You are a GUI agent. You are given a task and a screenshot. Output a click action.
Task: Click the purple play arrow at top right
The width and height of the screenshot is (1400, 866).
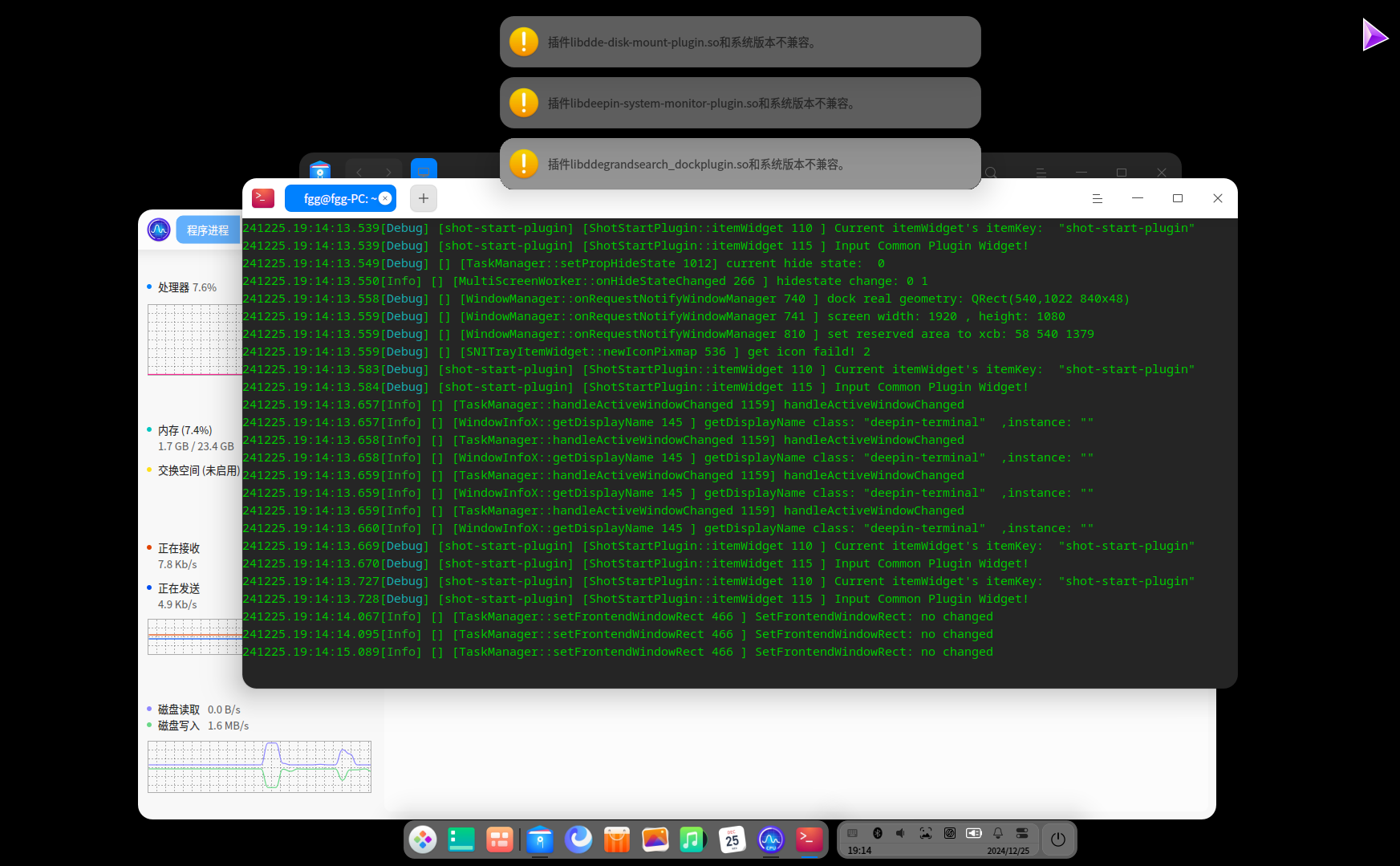click(x=1375, y=35)
